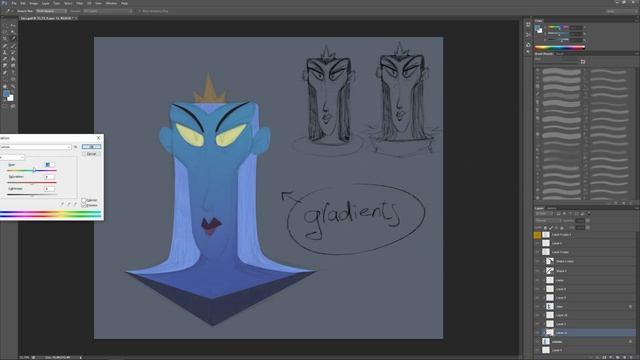Click the OK button in Hue/Saturation
This screenshot has width=640, height=360.
pyautogui.click(x=91, y=147)
